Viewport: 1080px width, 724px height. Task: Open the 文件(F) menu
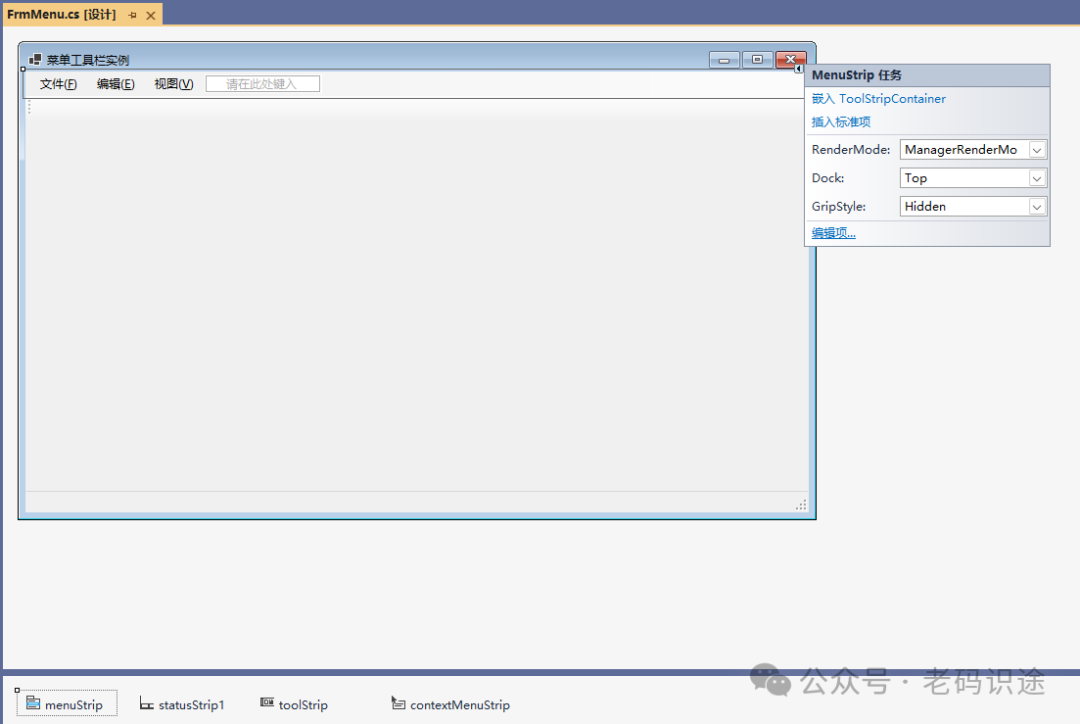(59, 84)
